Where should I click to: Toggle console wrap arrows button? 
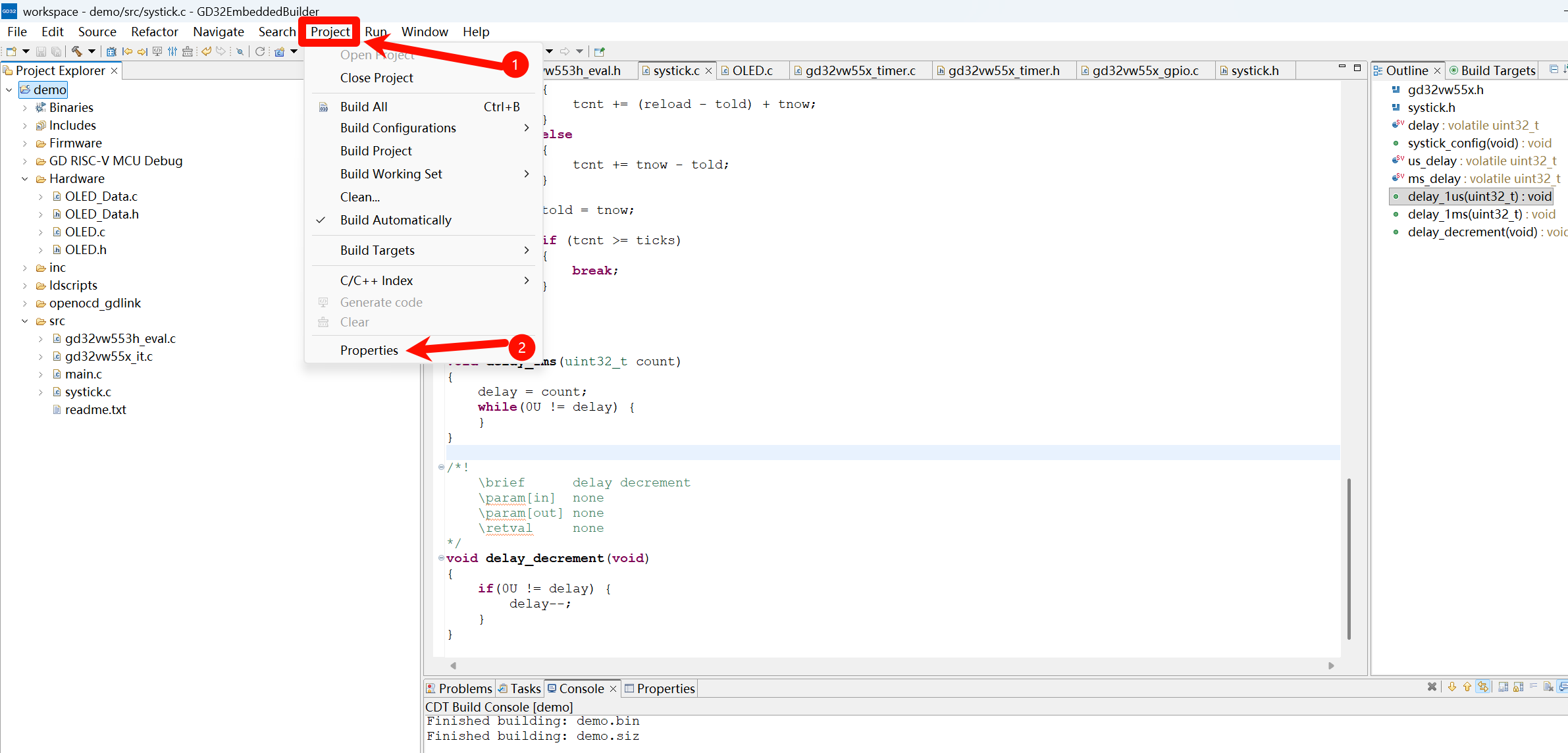pyautogui.click(x=1482, y=687)
